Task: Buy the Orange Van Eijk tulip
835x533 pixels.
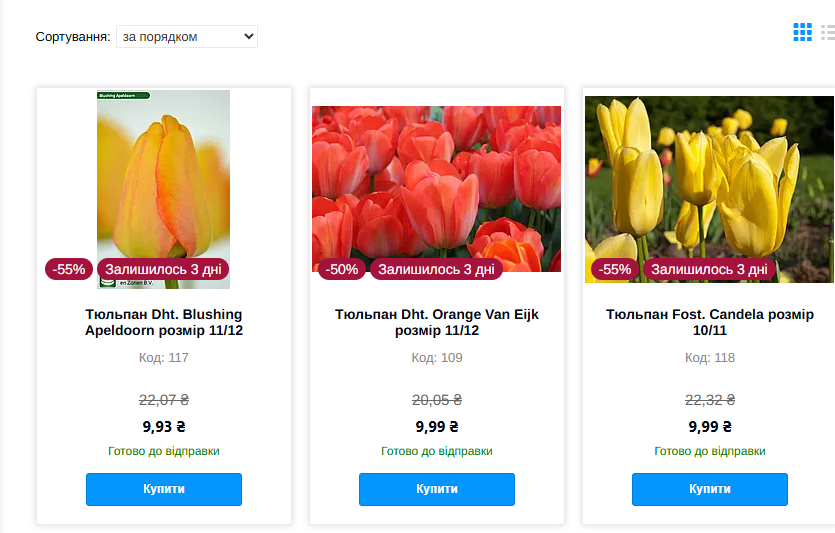Action: click(437, 489)
